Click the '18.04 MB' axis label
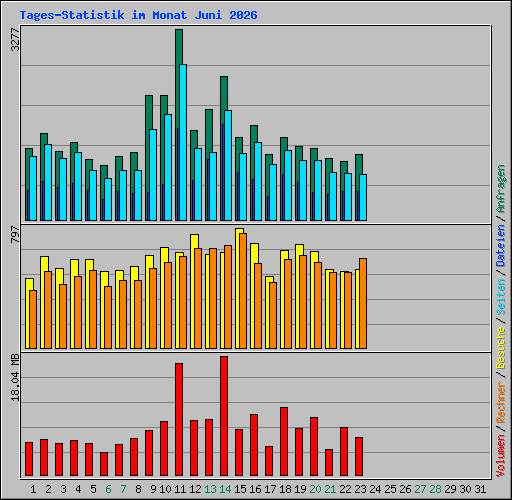 click(x=15, y=378)
